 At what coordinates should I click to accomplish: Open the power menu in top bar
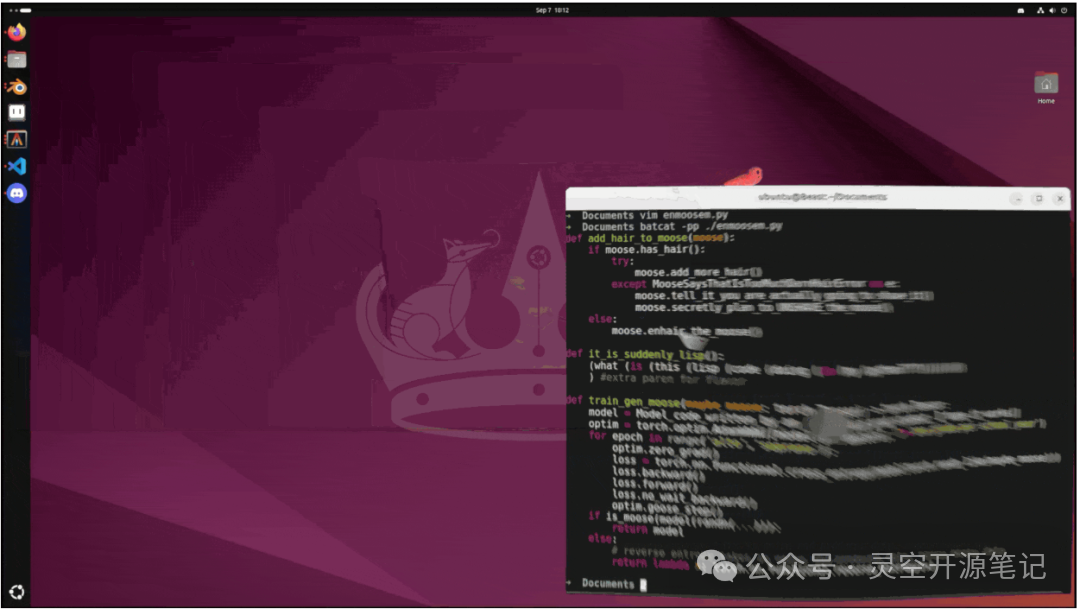(x=1064, y=10)
